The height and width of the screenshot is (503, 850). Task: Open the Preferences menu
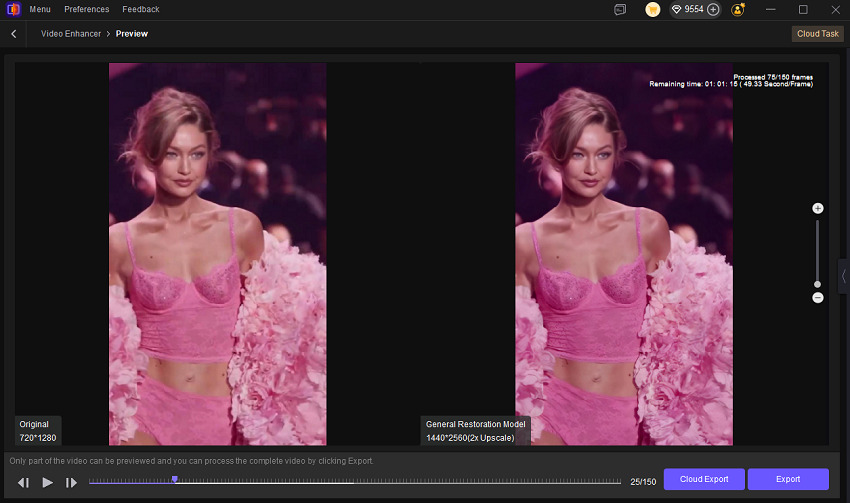(x=87, y=9)
